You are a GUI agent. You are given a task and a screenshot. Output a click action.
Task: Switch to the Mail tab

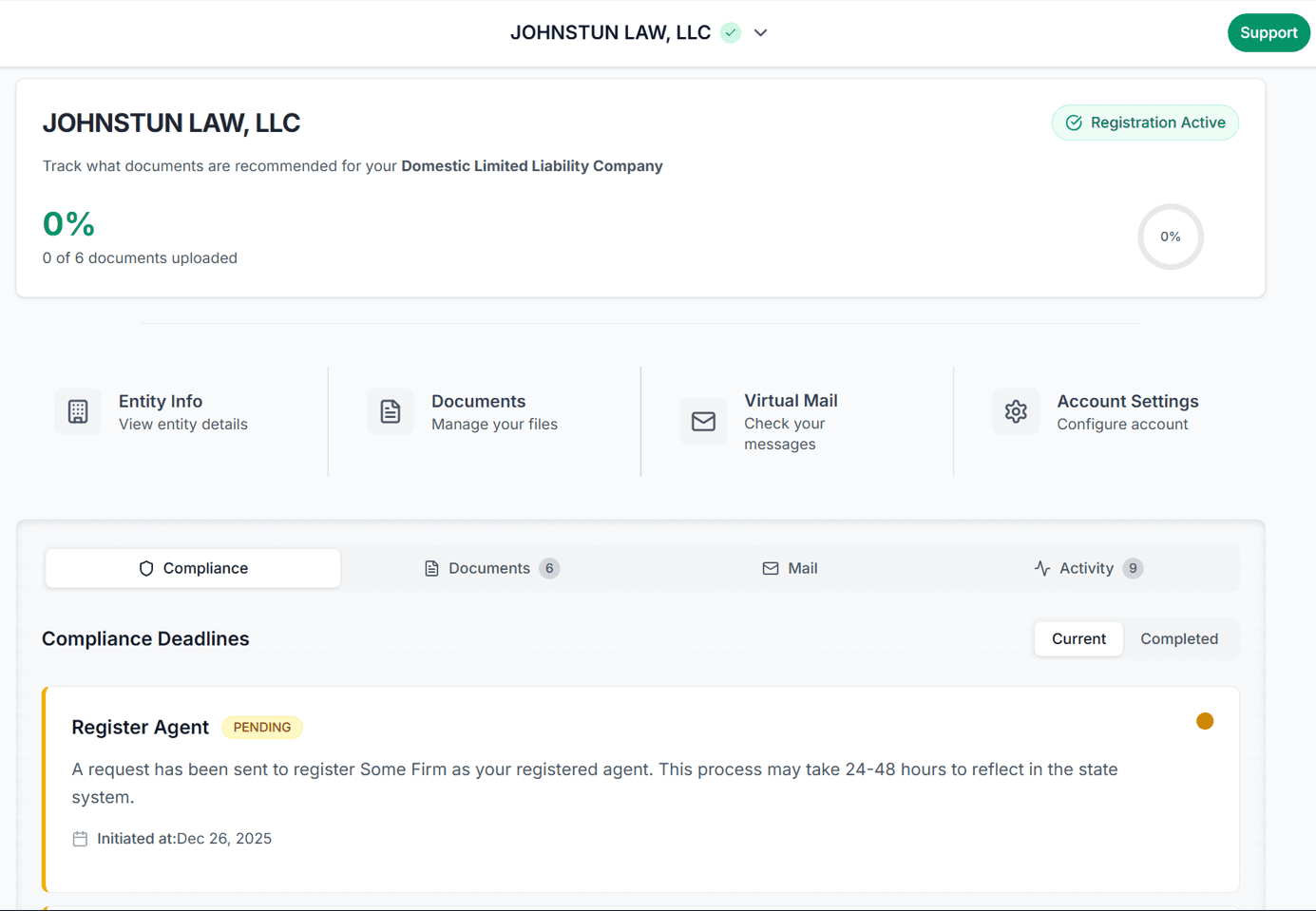tap(790, 568)
